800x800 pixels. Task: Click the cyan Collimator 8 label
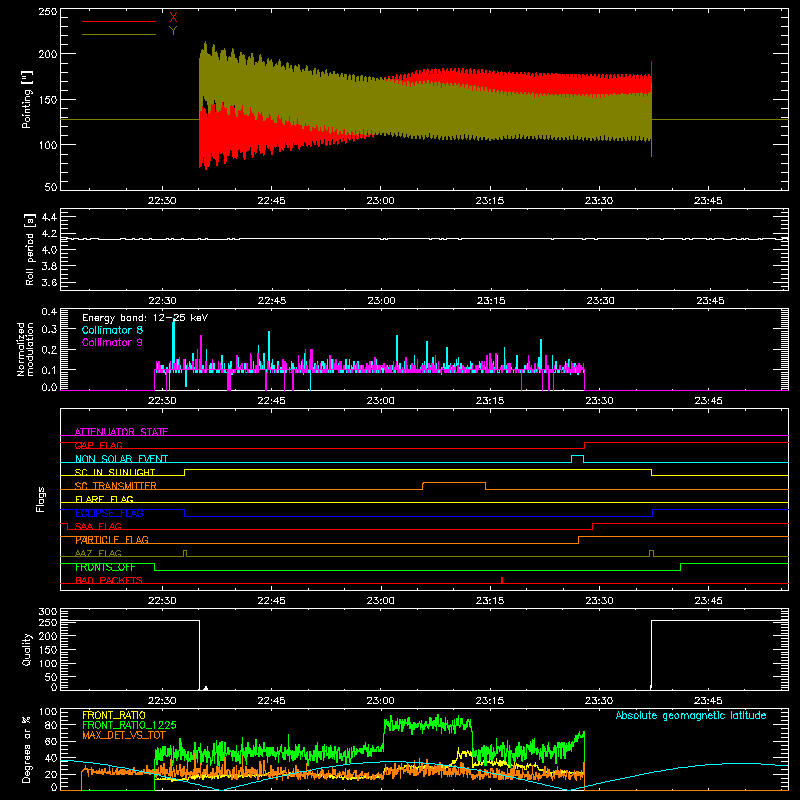112,330
